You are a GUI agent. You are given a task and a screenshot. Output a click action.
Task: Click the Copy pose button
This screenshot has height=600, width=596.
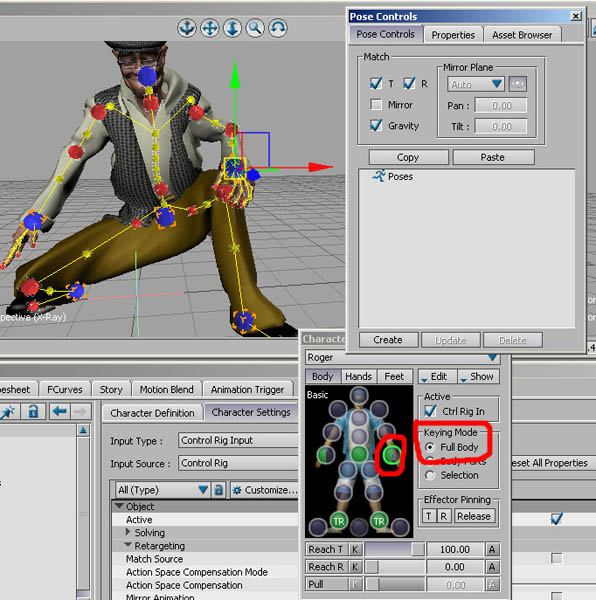pos(408,157)
